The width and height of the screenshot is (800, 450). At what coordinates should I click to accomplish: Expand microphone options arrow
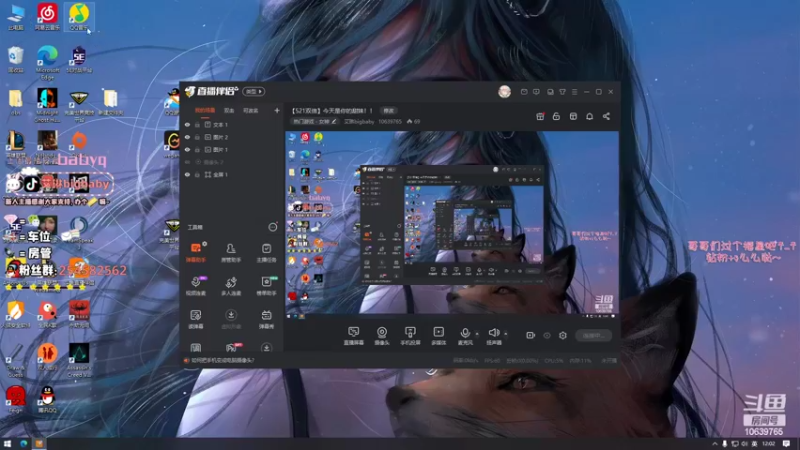[x=477, y=334]
